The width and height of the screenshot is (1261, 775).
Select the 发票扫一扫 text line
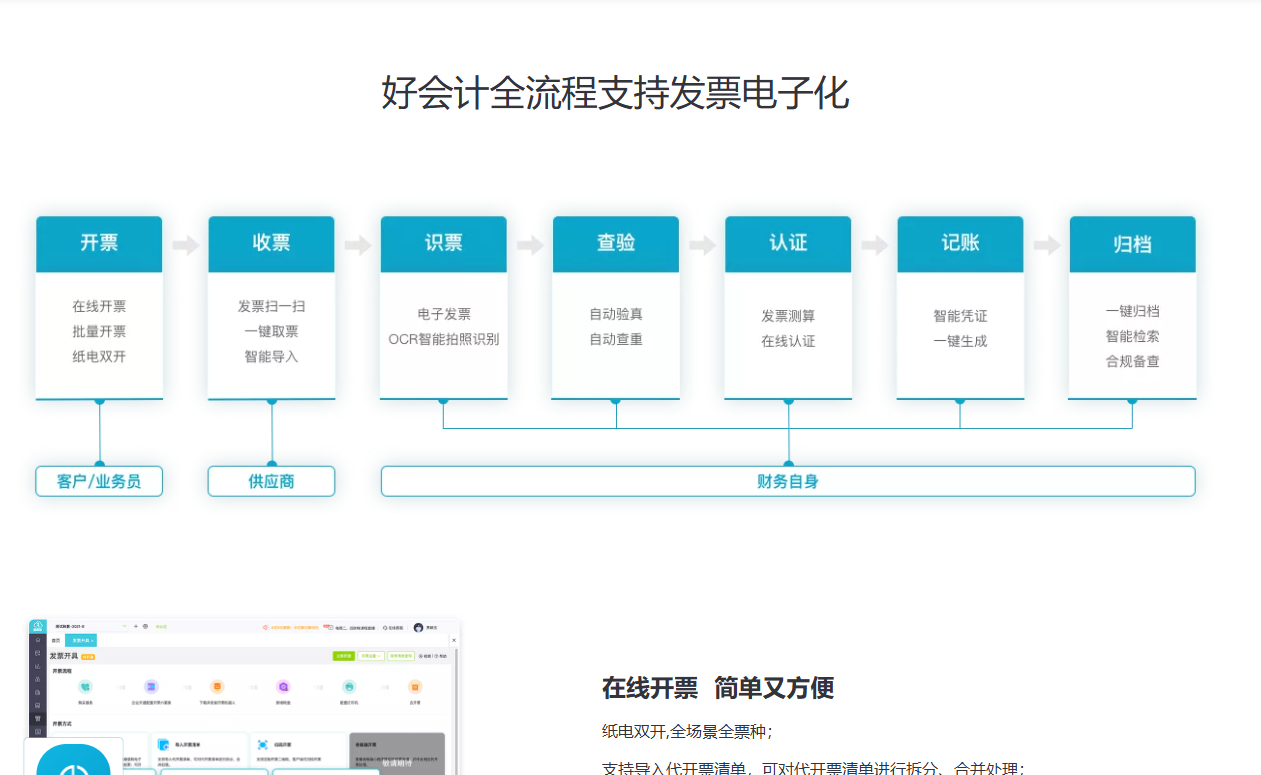271,306
